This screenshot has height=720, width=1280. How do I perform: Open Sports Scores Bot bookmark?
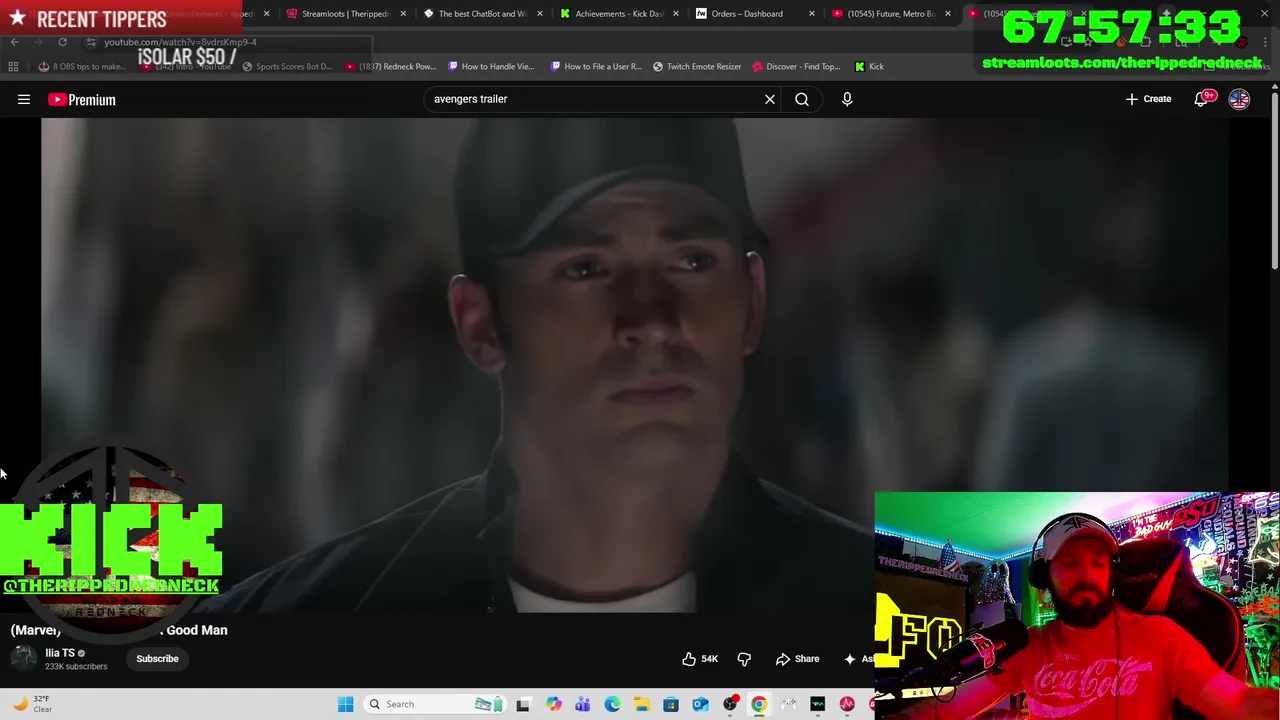287,66
